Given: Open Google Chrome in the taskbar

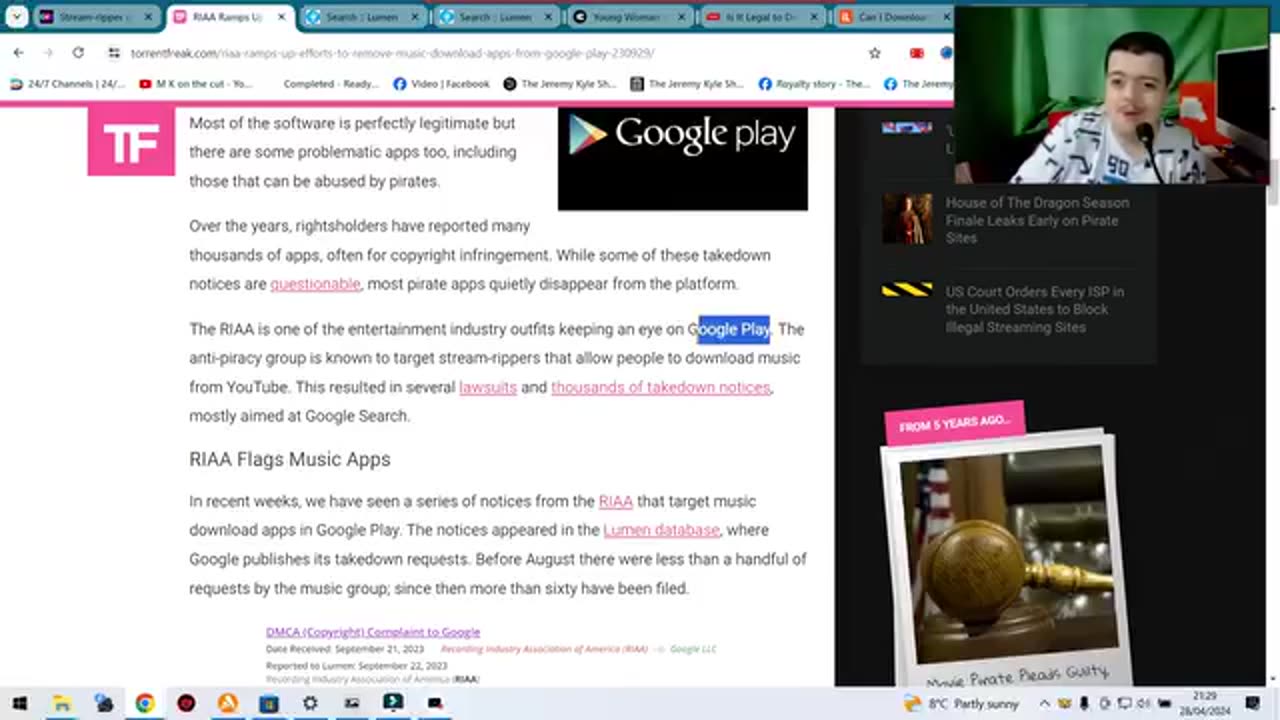Looking at the screenshot, I should [x=145, y=704].
